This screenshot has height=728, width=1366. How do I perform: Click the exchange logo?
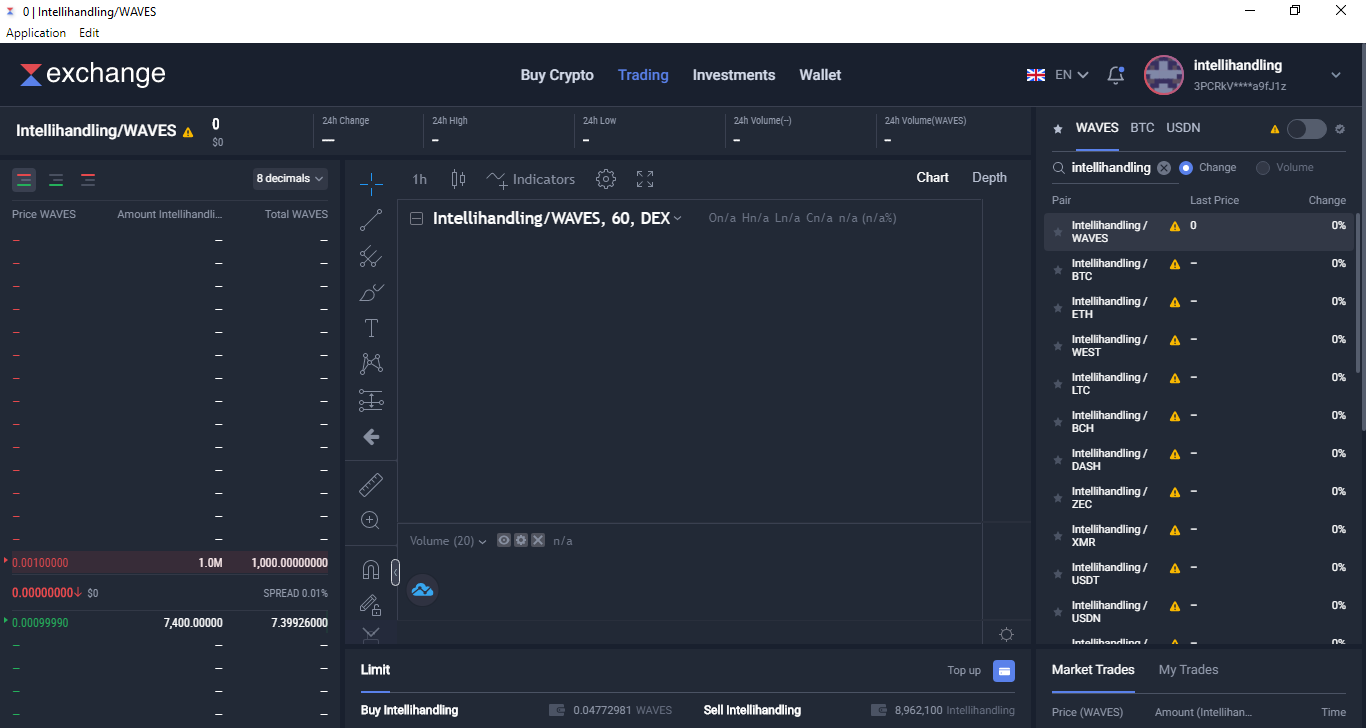coord(93,74)
